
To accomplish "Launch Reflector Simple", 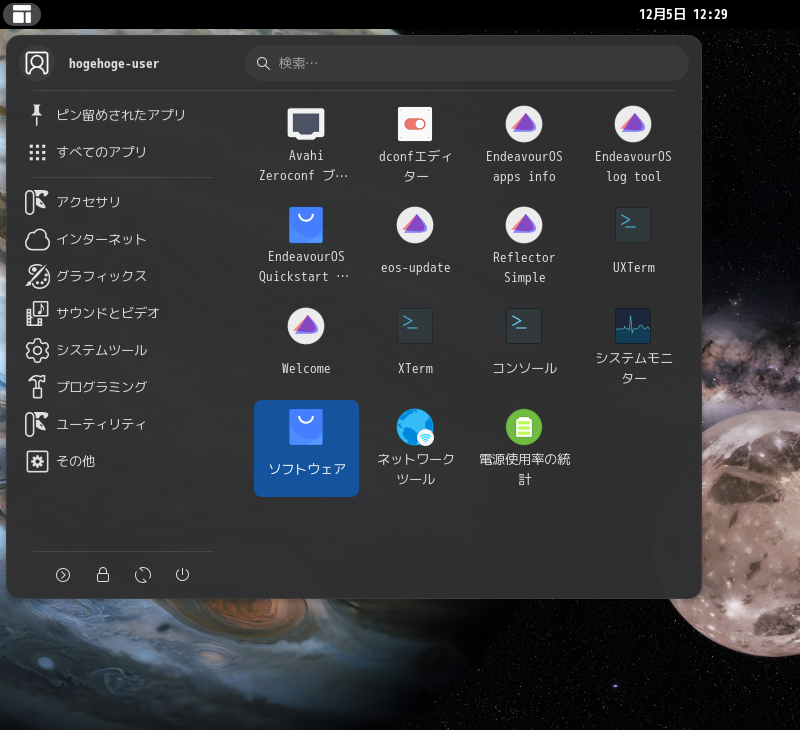I will 524,244.
